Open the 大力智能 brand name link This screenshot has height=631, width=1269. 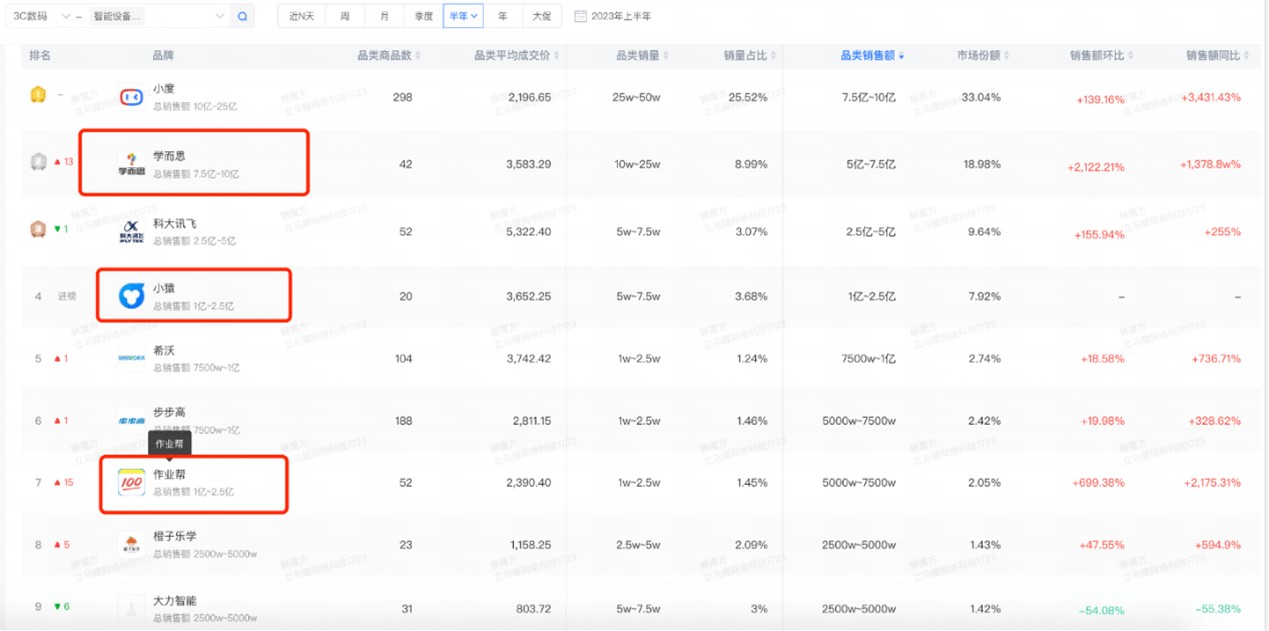pyautogui.click(x=174, y=601)
